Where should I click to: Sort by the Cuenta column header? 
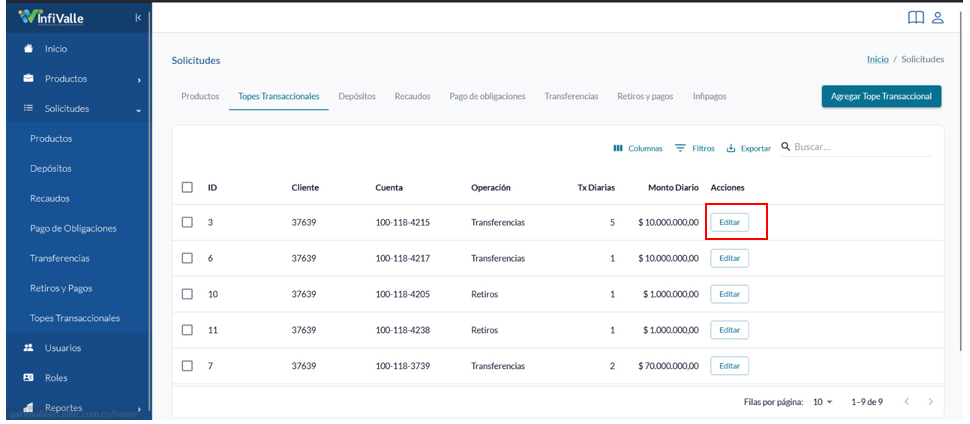389,188
